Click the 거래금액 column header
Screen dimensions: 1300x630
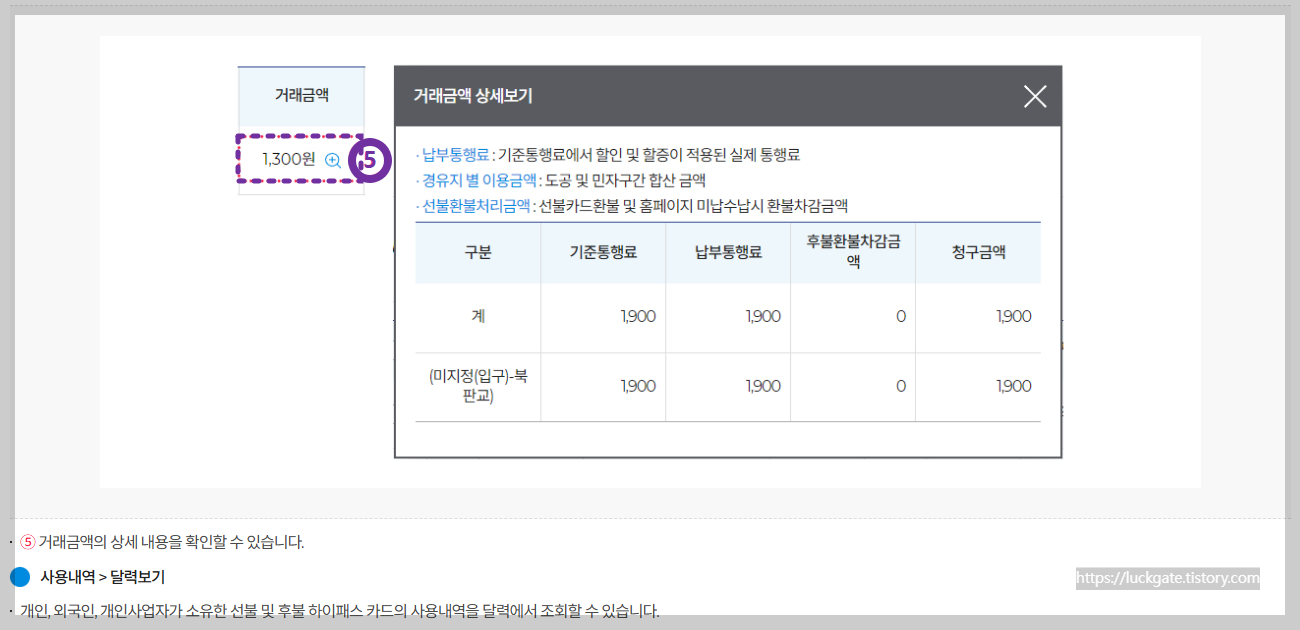[x=302, y=95]
